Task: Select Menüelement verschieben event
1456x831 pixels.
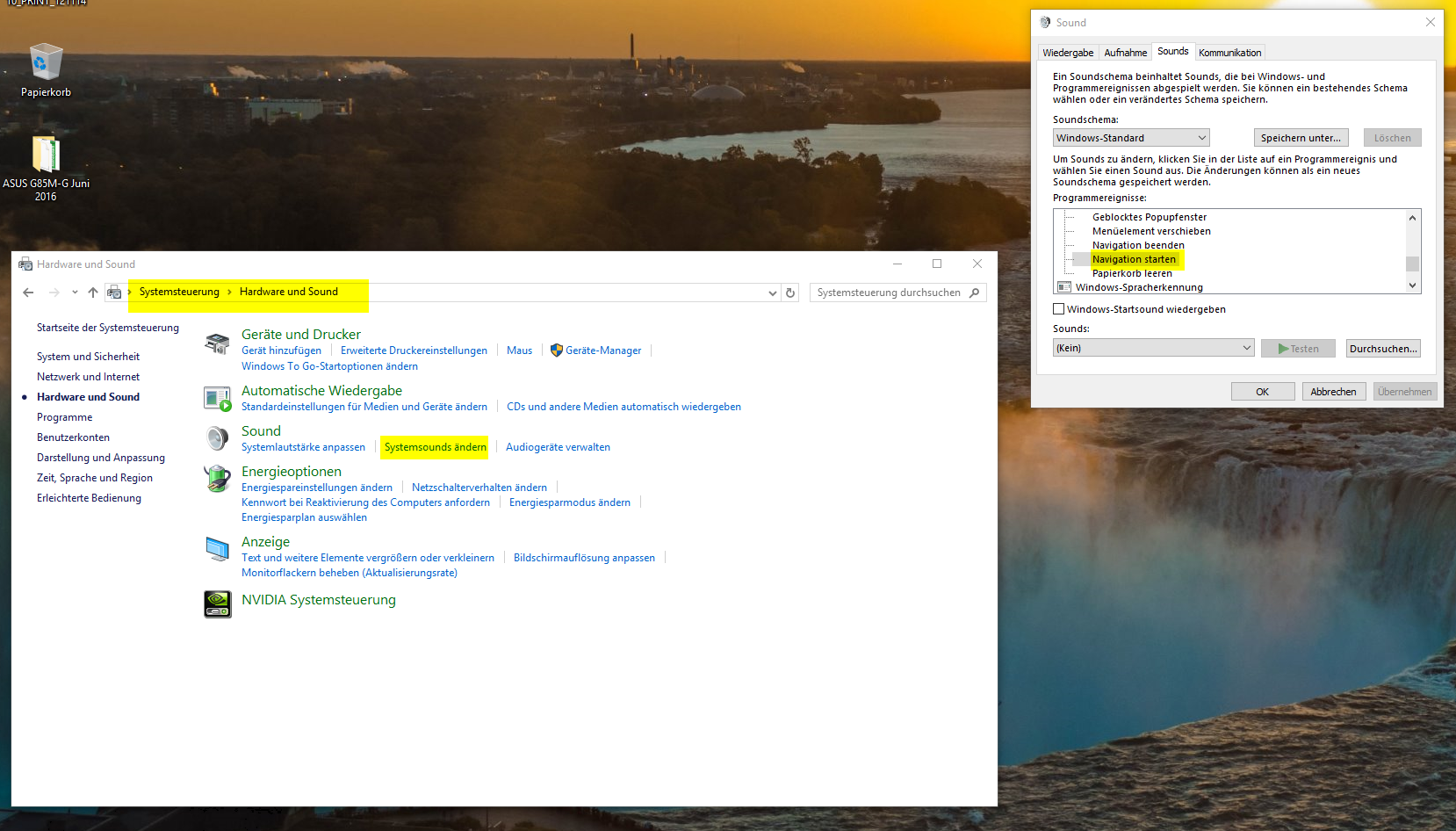Action: pos(1151,231)
